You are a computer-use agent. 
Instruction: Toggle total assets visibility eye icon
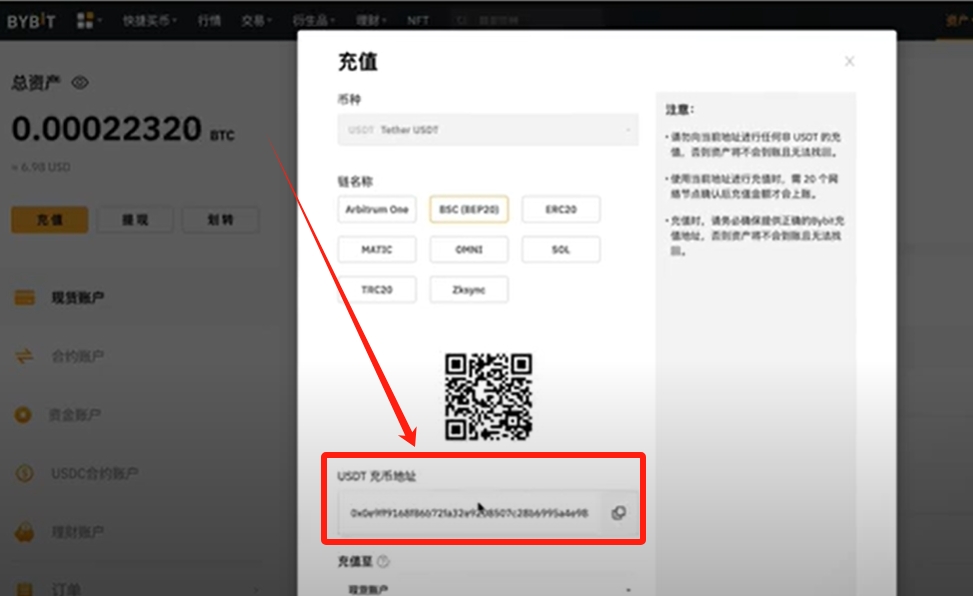[80, 83]
